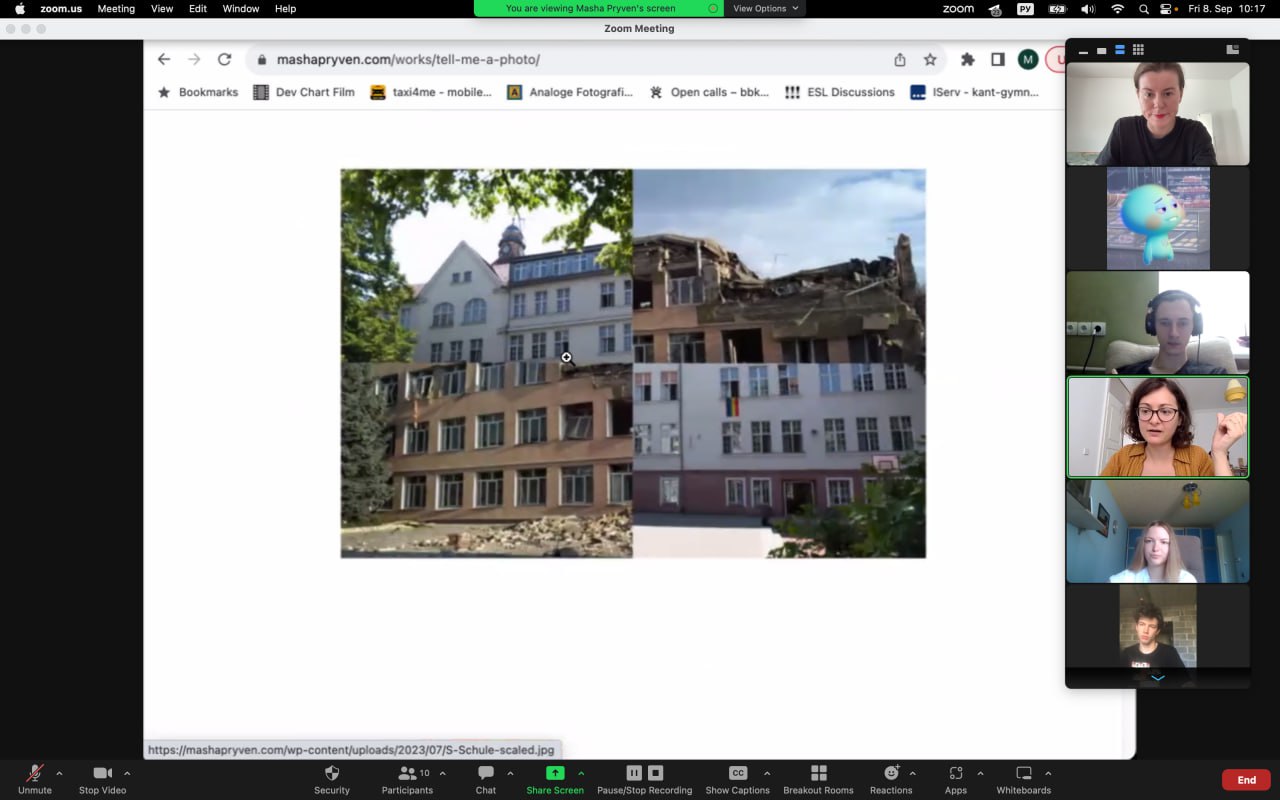
Task: Select the video thumbnail of person wearing headphones
Action: (x=1157, y=322)
